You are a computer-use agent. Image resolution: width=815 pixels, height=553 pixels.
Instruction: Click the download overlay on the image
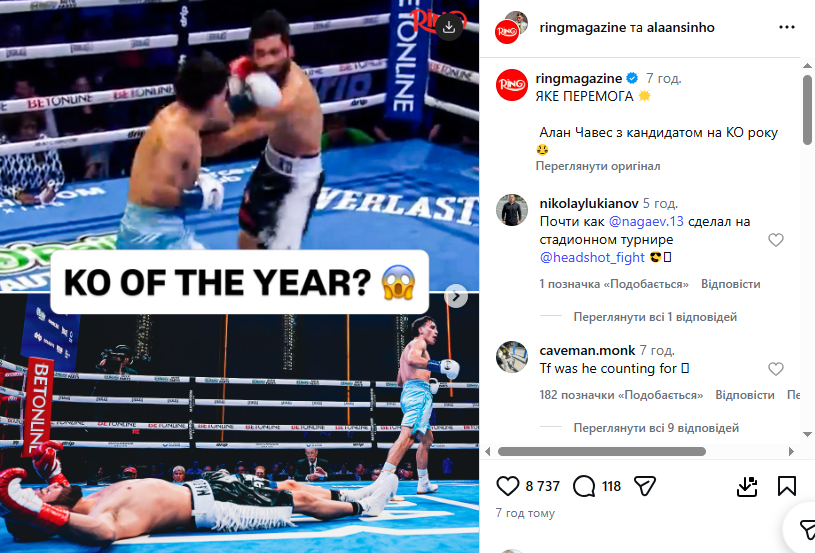tap(449, 27)
